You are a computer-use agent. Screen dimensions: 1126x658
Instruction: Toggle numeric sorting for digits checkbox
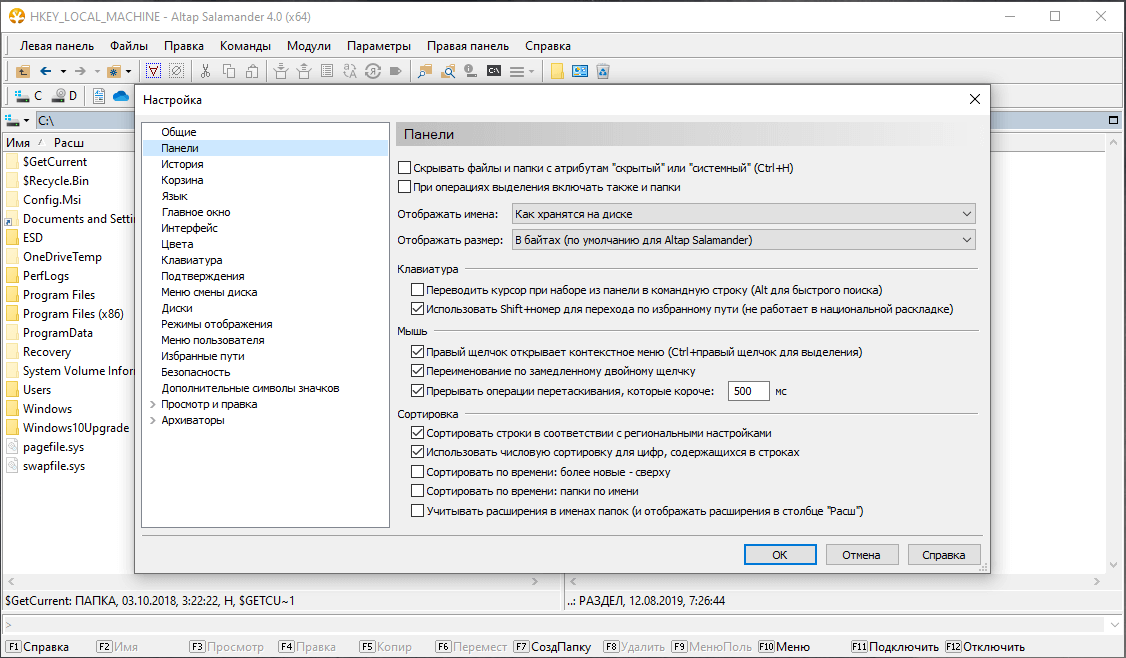pos(417,452)
